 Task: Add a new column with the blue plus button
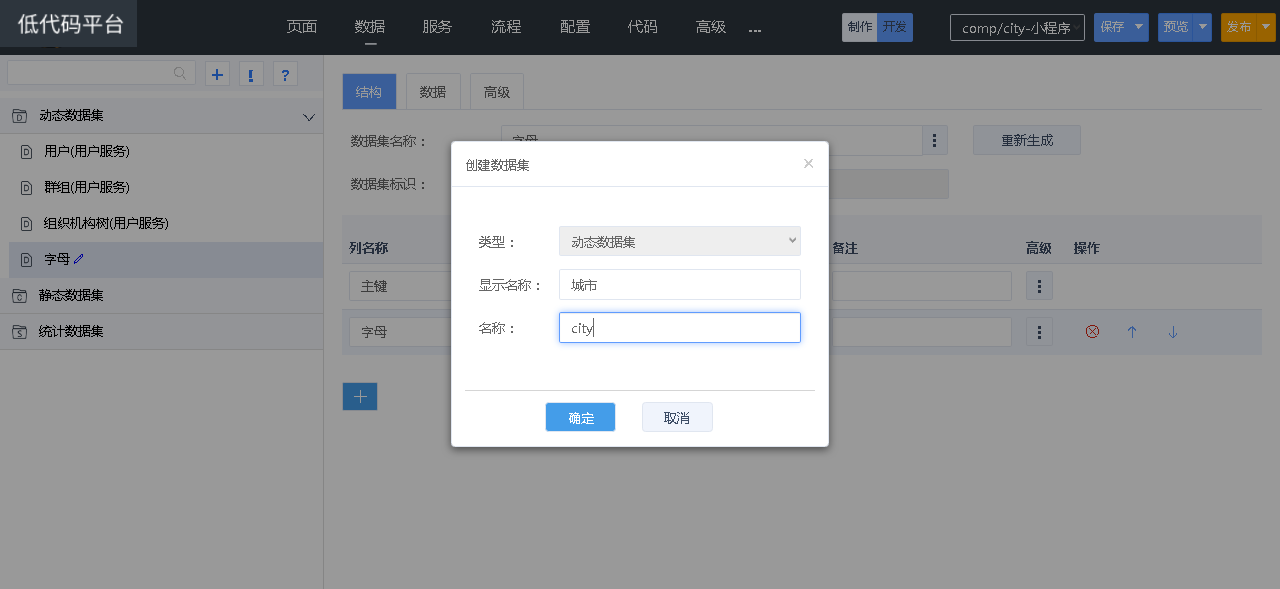(x=360, y=397)
